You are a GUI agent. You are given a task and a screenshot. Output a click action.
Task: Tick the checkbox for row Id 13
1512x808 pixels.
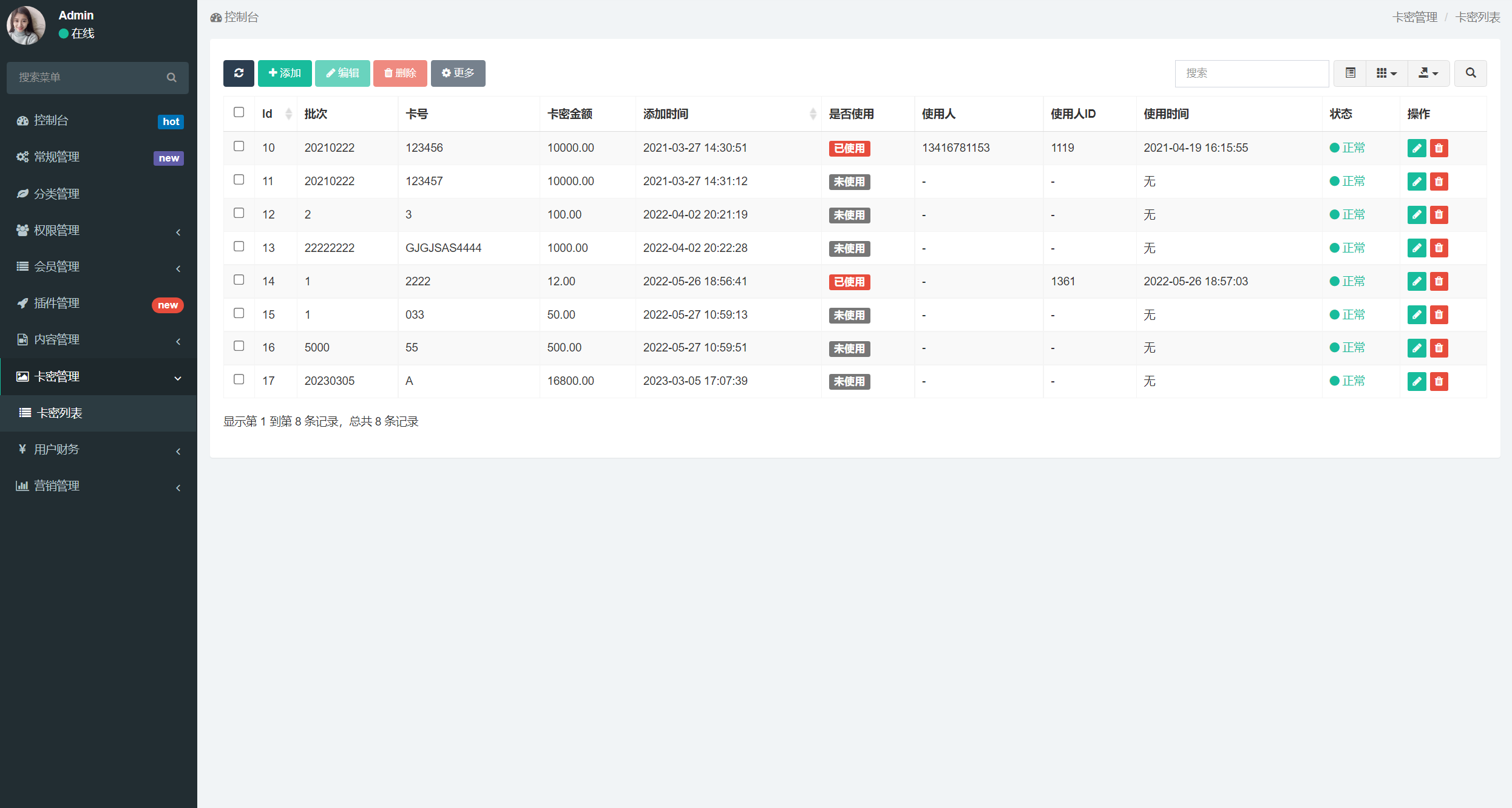coord(239,246)
